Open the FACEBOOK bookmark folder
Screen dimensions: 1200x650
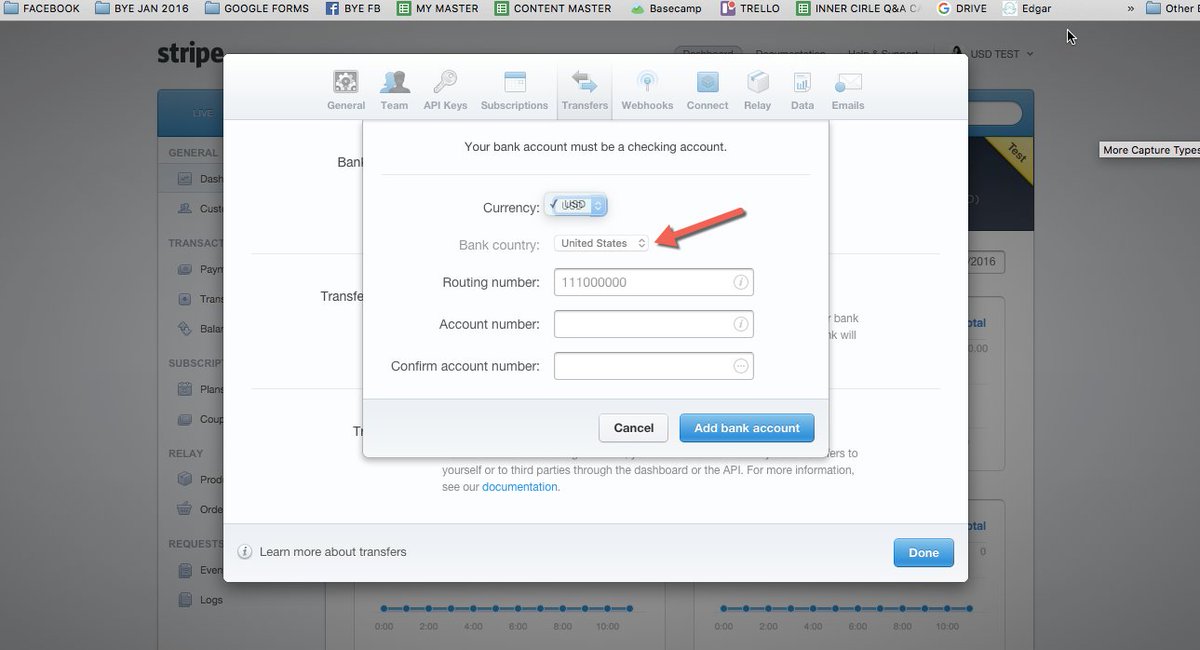coord(44,8)
